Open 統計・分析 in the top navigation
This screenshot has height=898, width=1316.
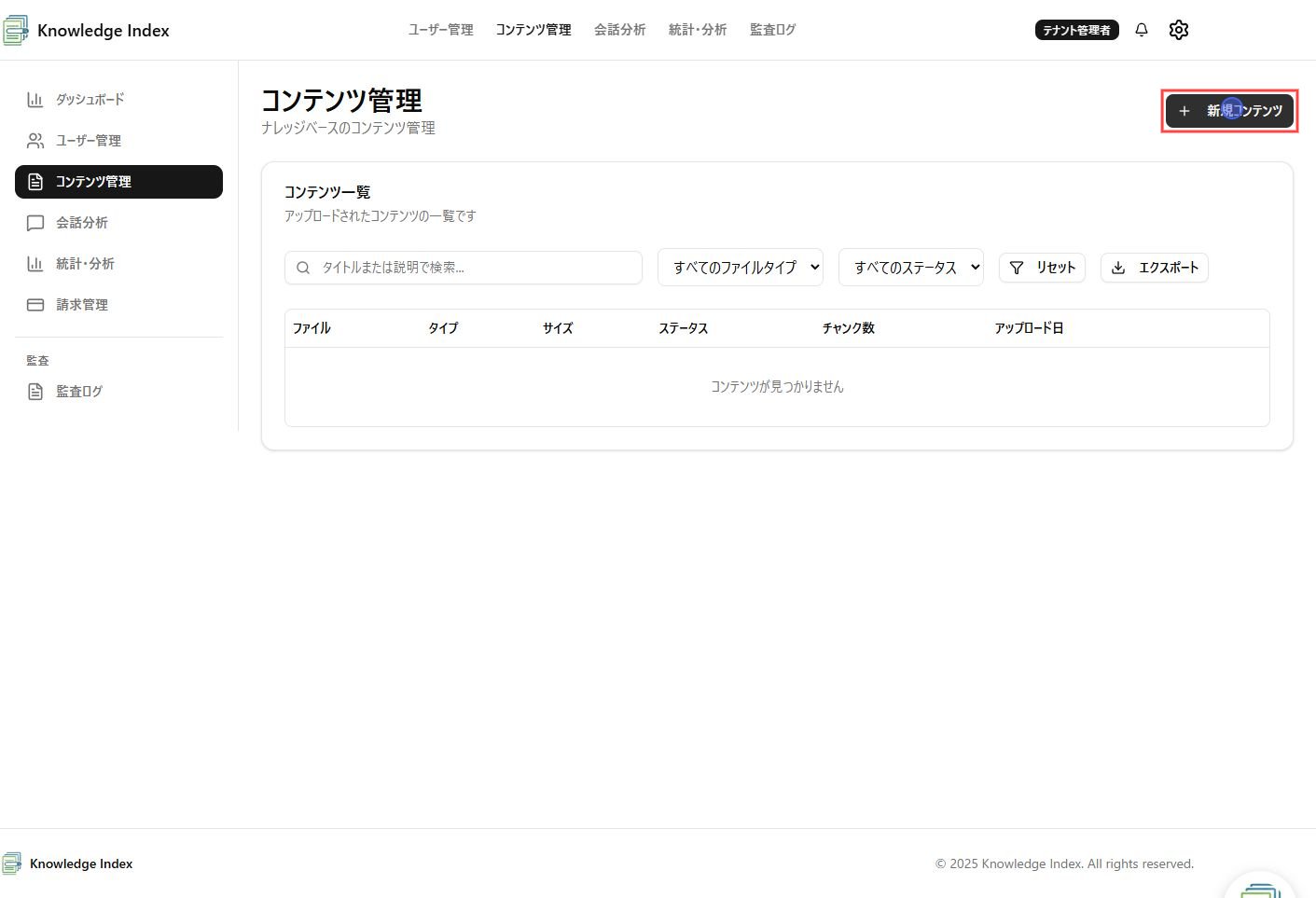click(698, 30)
